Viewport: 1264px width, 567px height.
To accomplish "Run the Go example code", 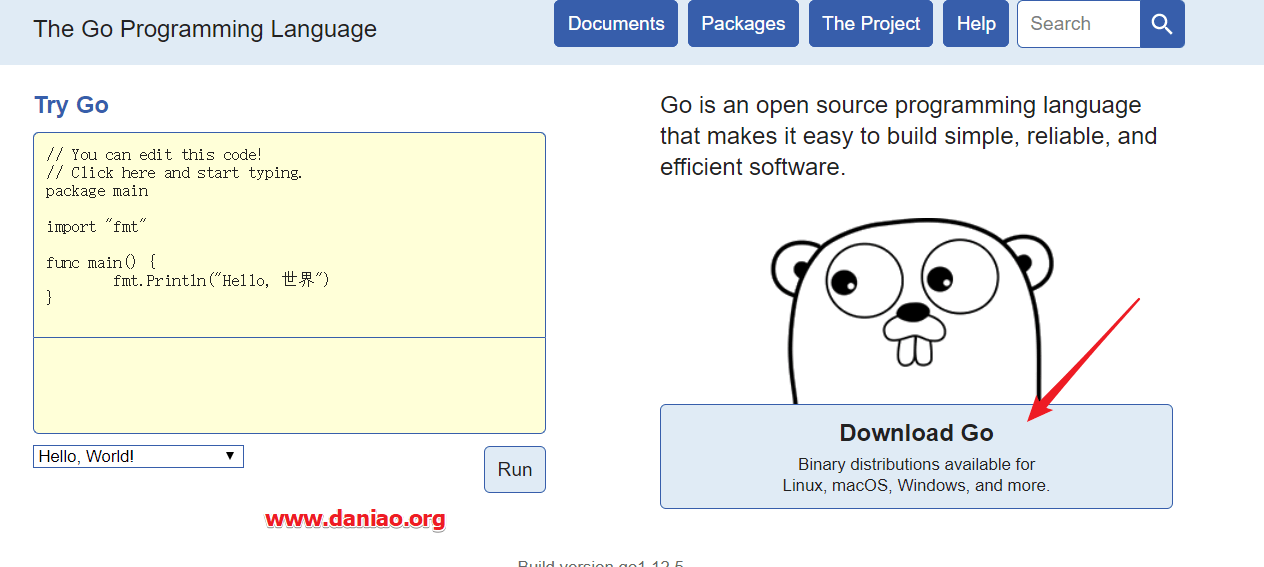I will 515,469.
